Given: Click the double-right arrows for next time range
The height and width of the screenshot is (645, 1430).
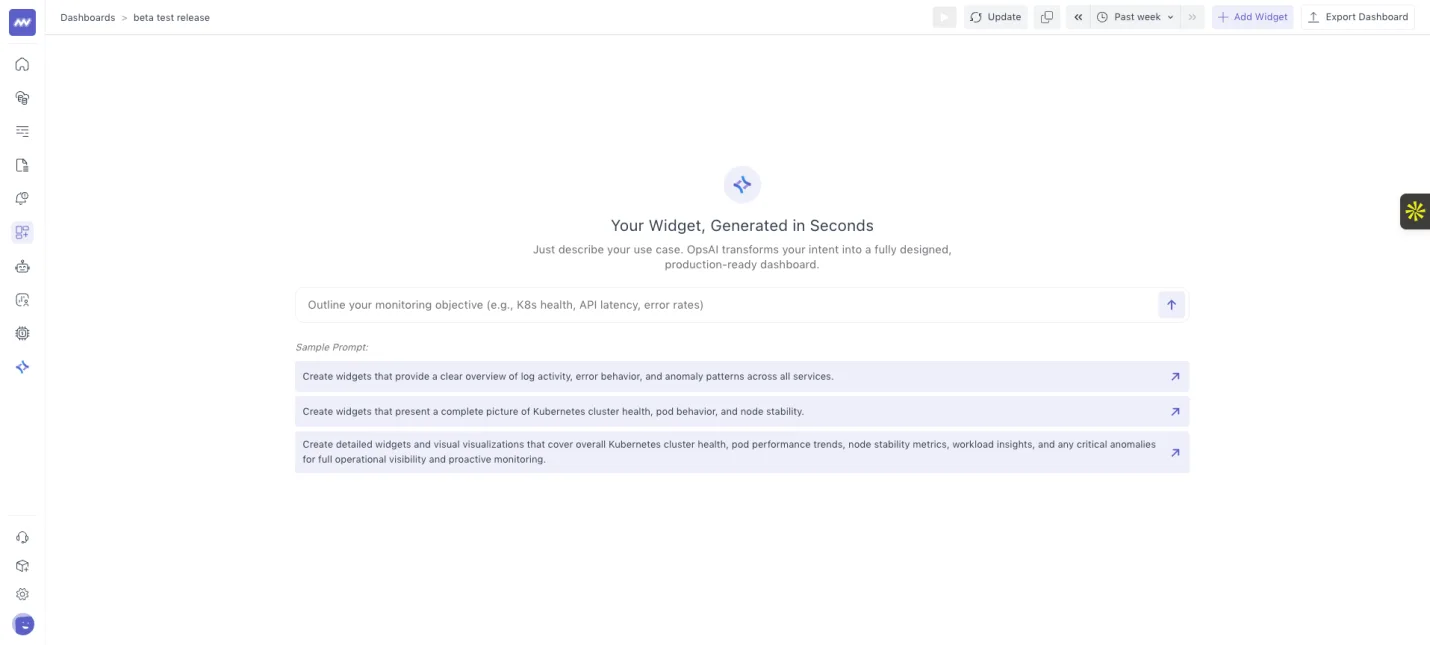Looking at the screenshot, I should [x=1192, y=17].
